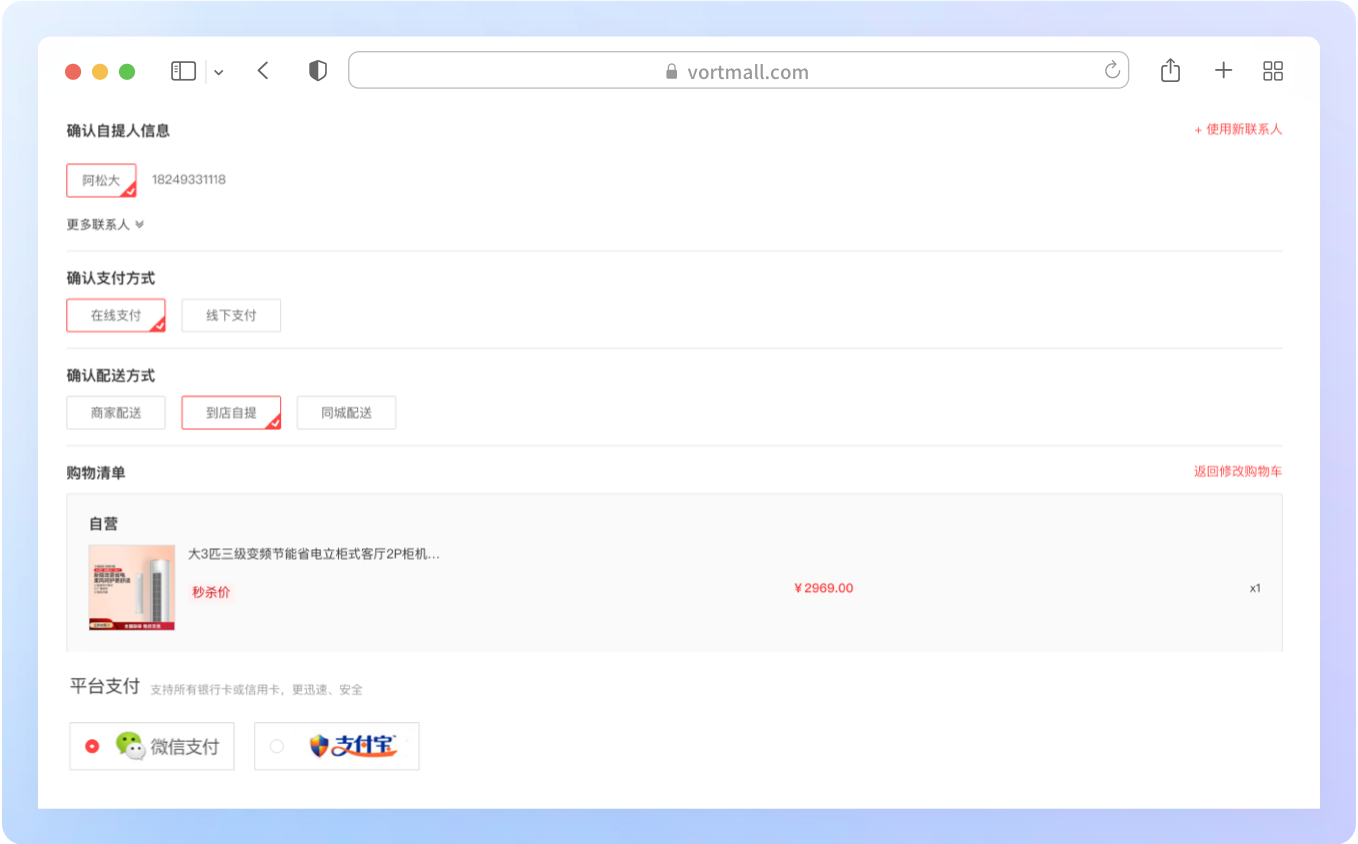This screenshot has width=1358, height=844.
Task: Select the 阿松大 contact card
Action: (101, 180)
